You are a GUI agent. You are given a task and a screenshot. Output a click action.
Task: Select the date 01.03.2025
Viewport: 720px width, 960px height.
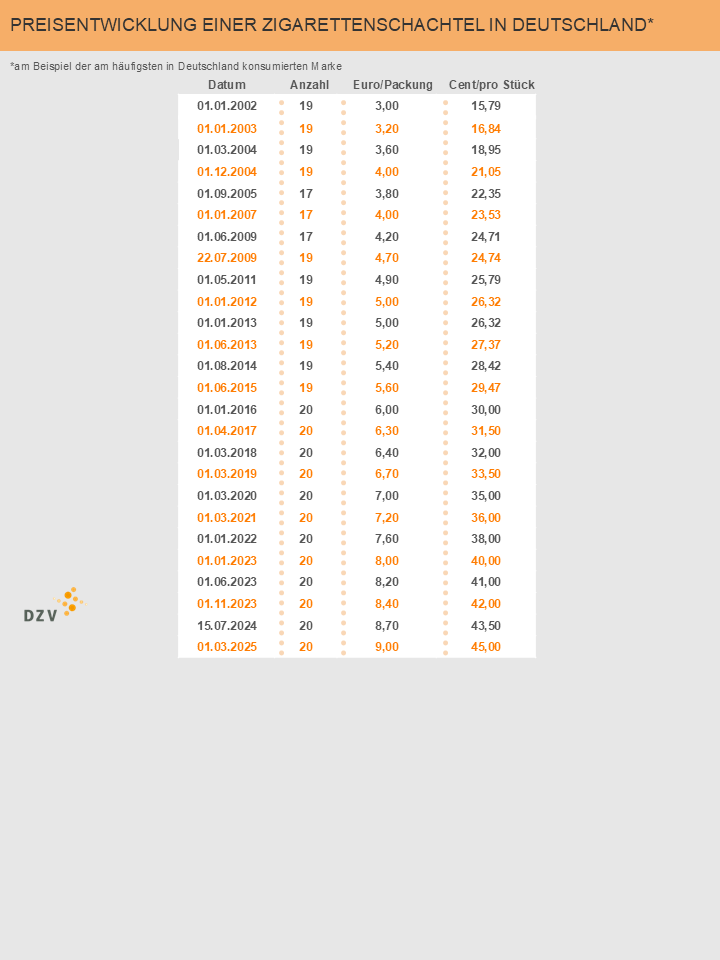click(x=227, y=647)
